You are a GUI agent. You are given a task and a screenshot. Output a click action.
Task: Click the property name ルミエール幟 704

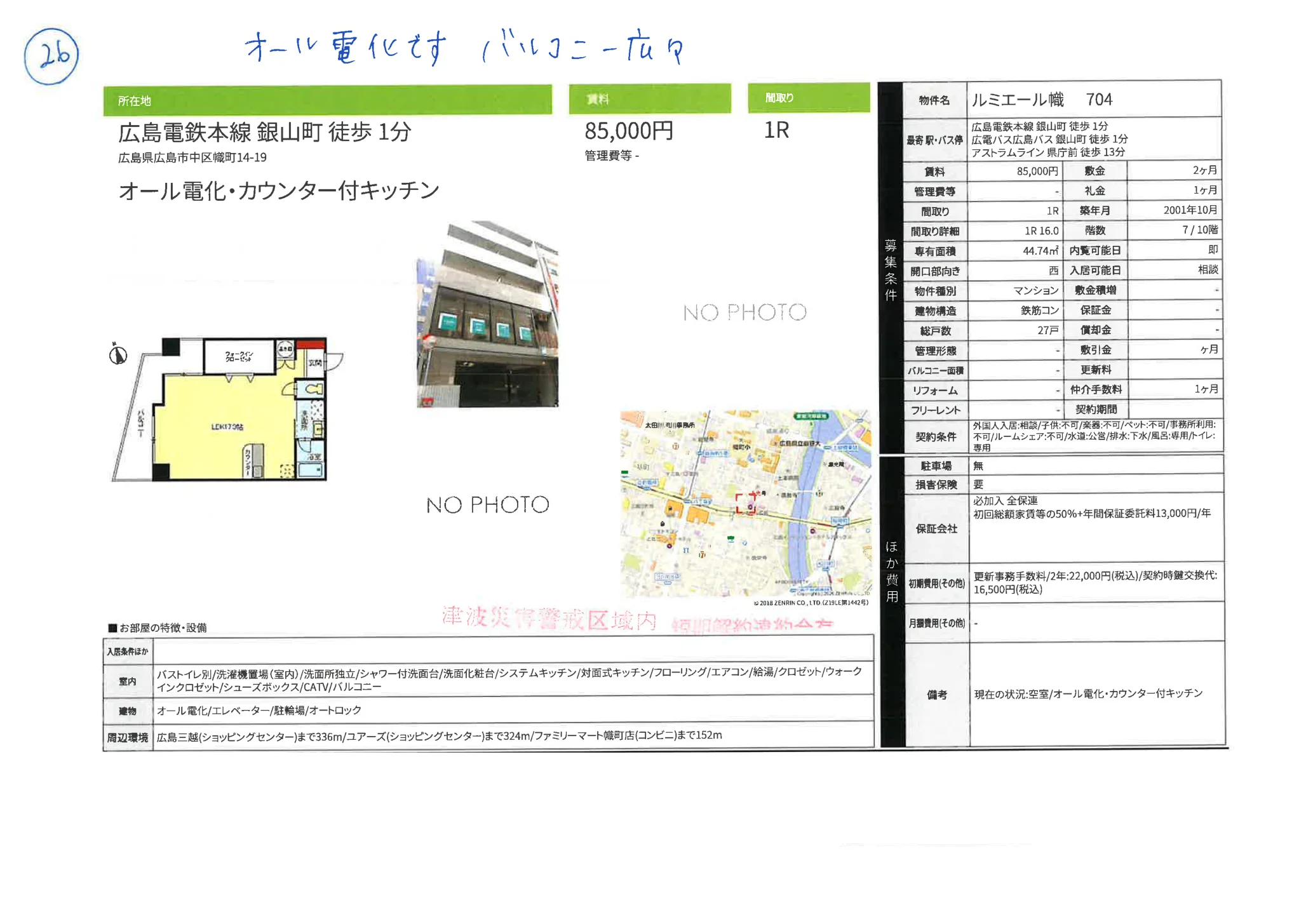1042,100
